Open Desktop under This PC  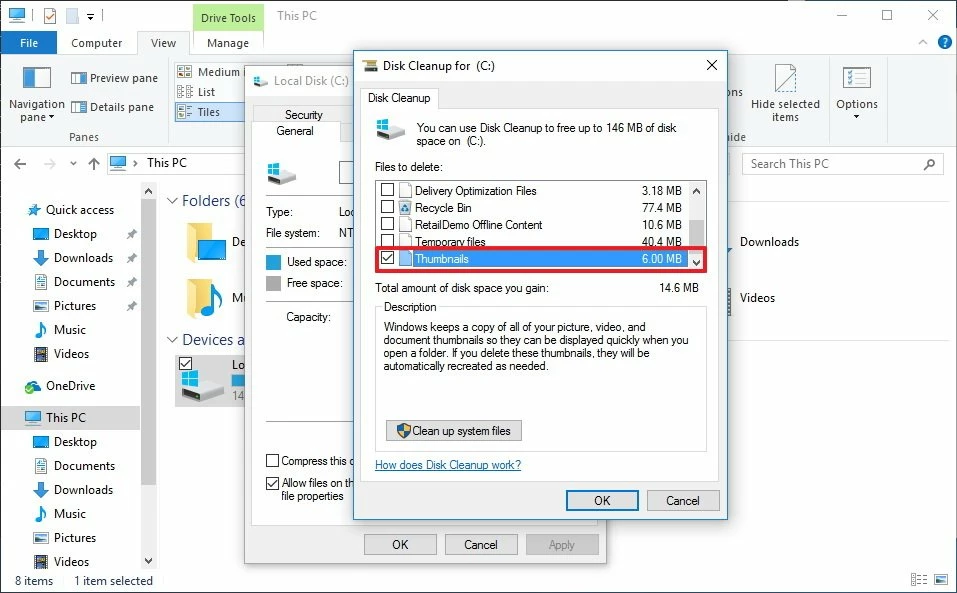74,442
